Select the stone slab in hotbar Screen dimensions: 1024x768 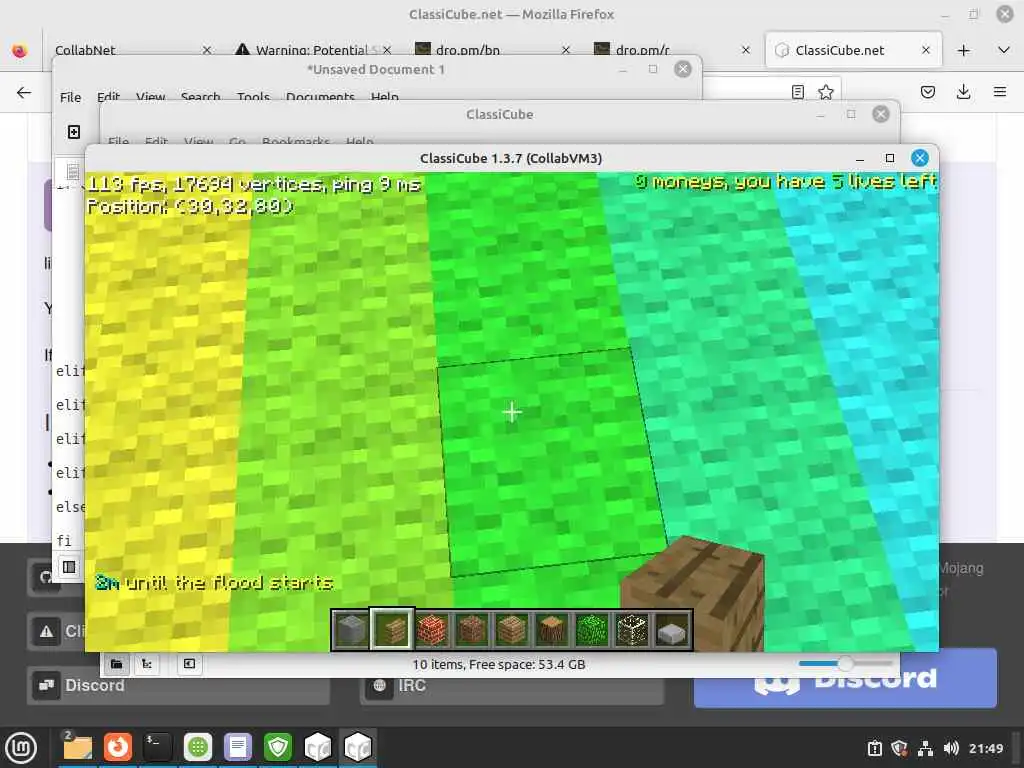pos(672,630)
